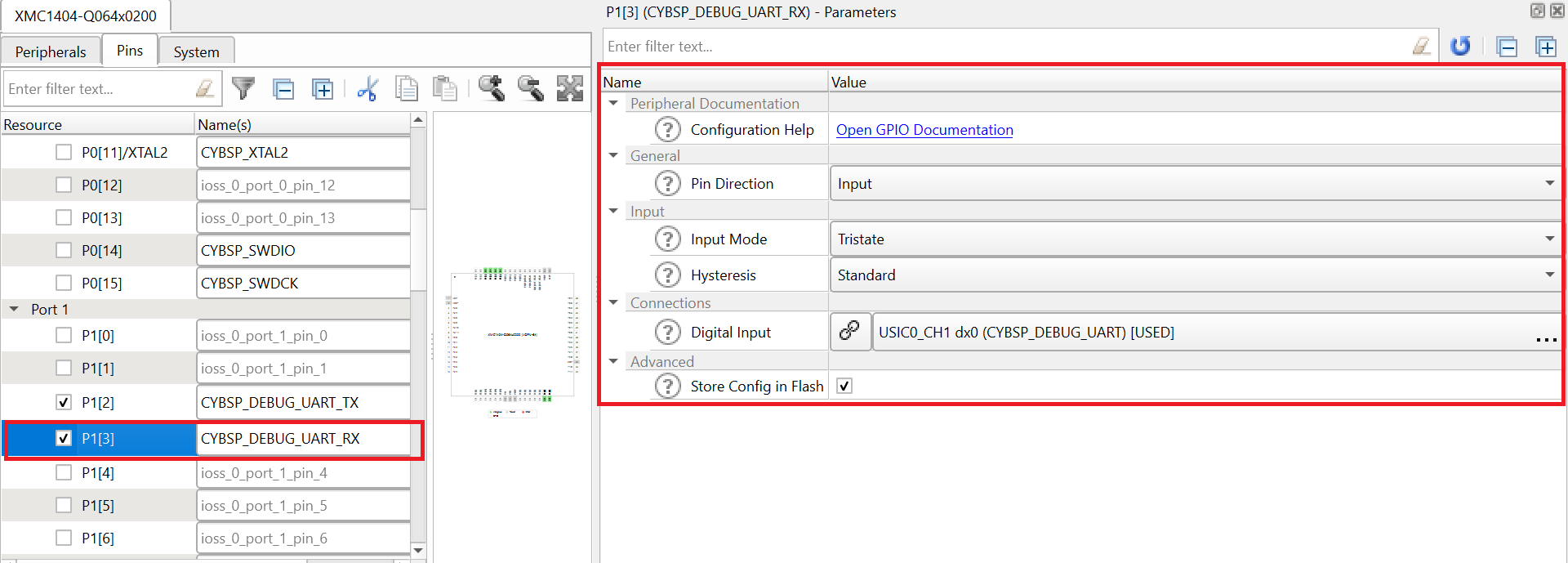Collapse the Input section
This screenshot has width=1568, height=563.
point(613,211)
